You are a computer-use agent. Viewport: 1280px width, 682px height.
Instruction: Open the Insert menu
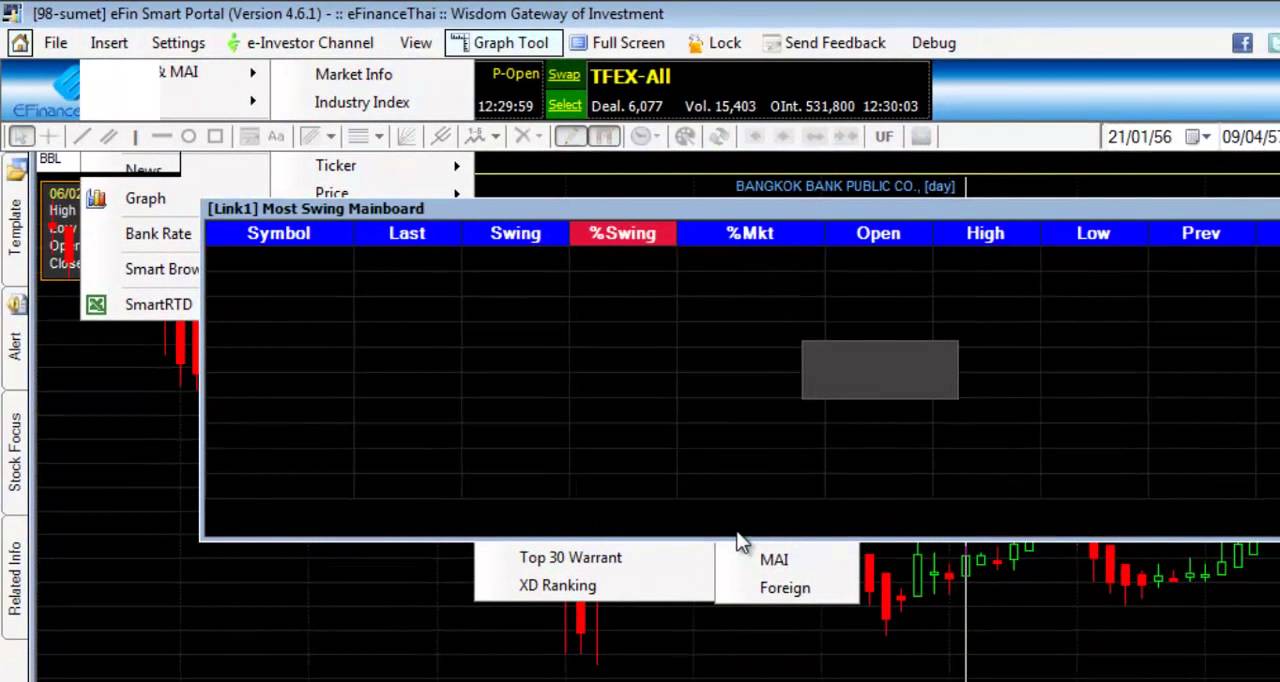[x=109, y=43]
